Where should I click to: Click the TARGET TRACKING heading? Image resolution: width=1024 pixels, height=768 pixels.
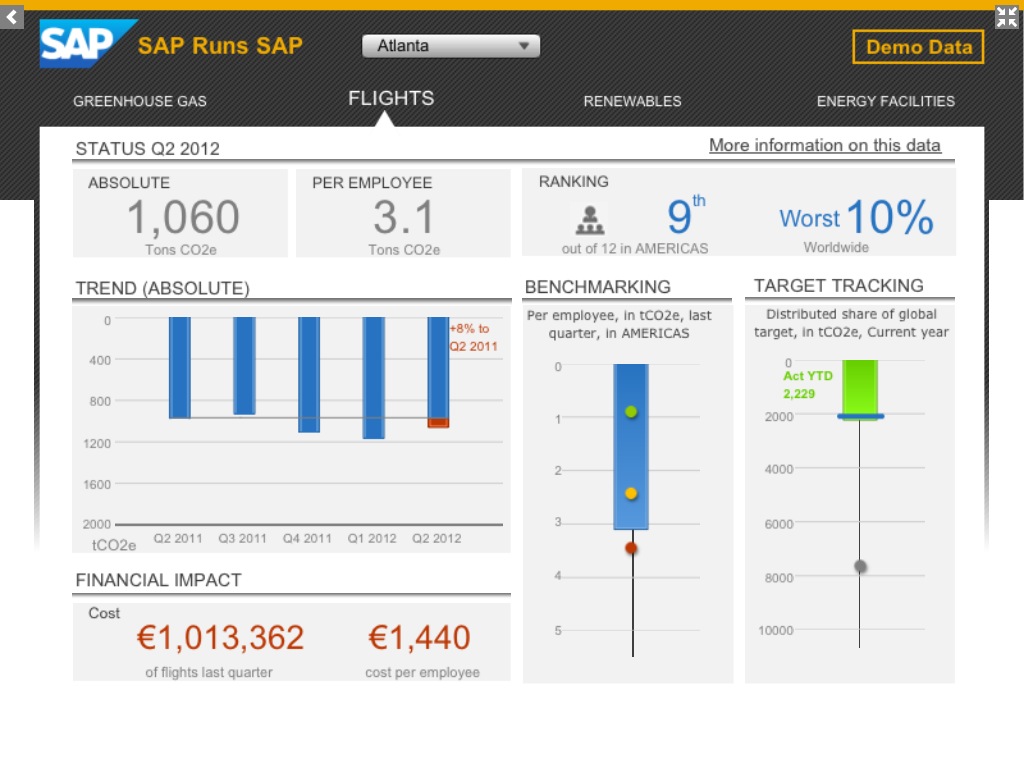pyautogui.click(x=839, y=285)
